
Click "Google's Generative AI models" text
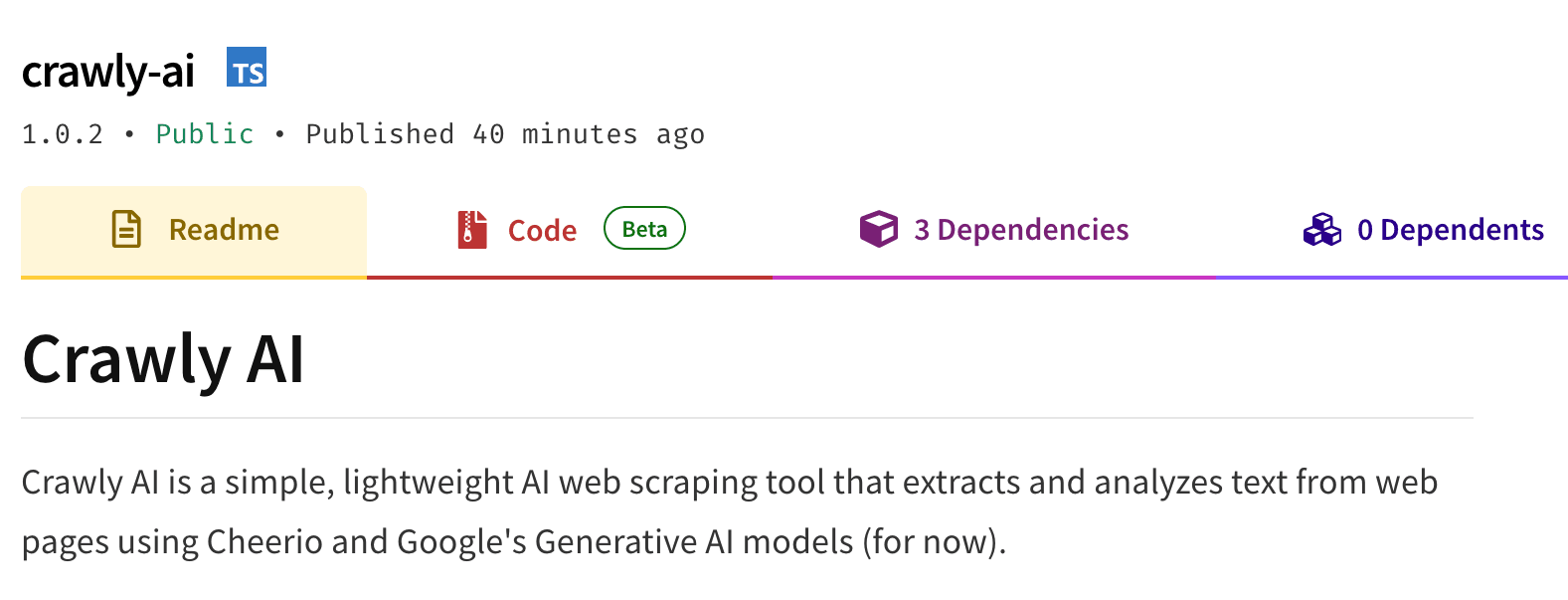tap(625, 542)
